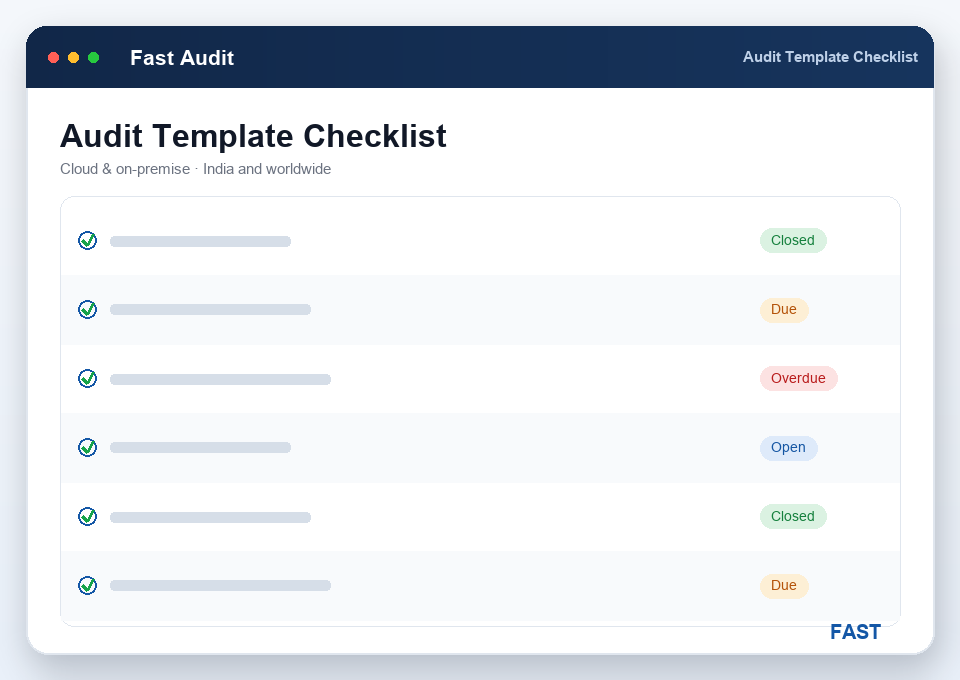Click the Closed badge in the first row
The height and width of the screenshot is (680, 960).
coord(793,241)
